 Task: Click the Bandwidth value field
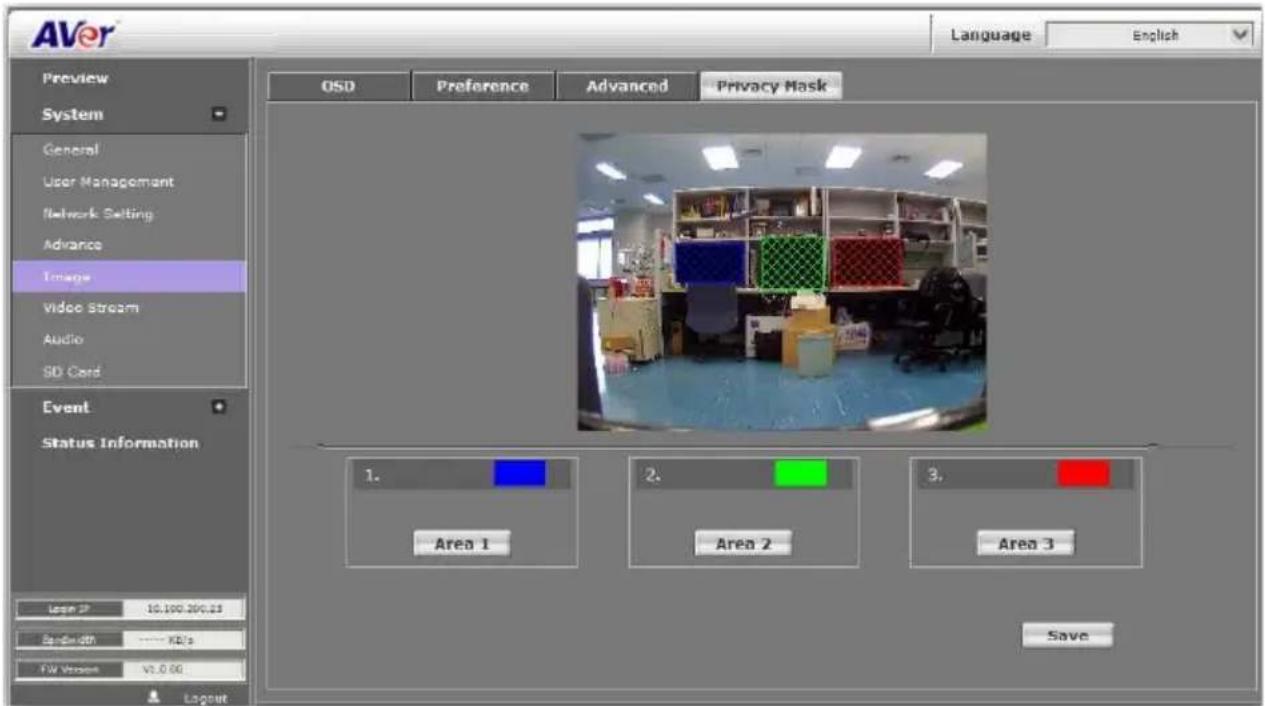coord(183,639)
